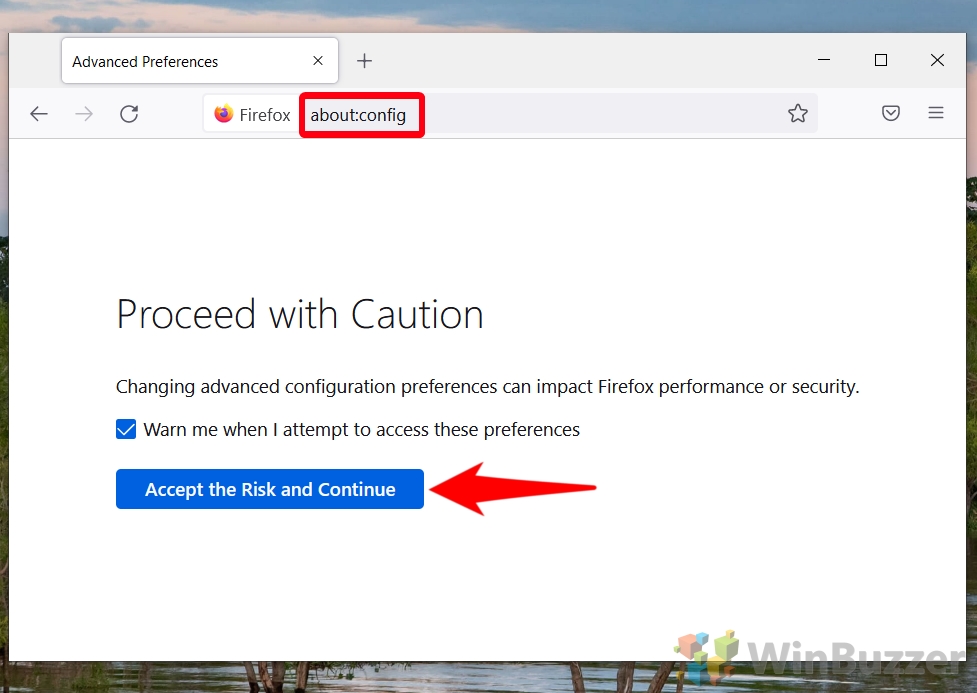
Task: Open the hamburger application menu
Action: click(936, 113)
